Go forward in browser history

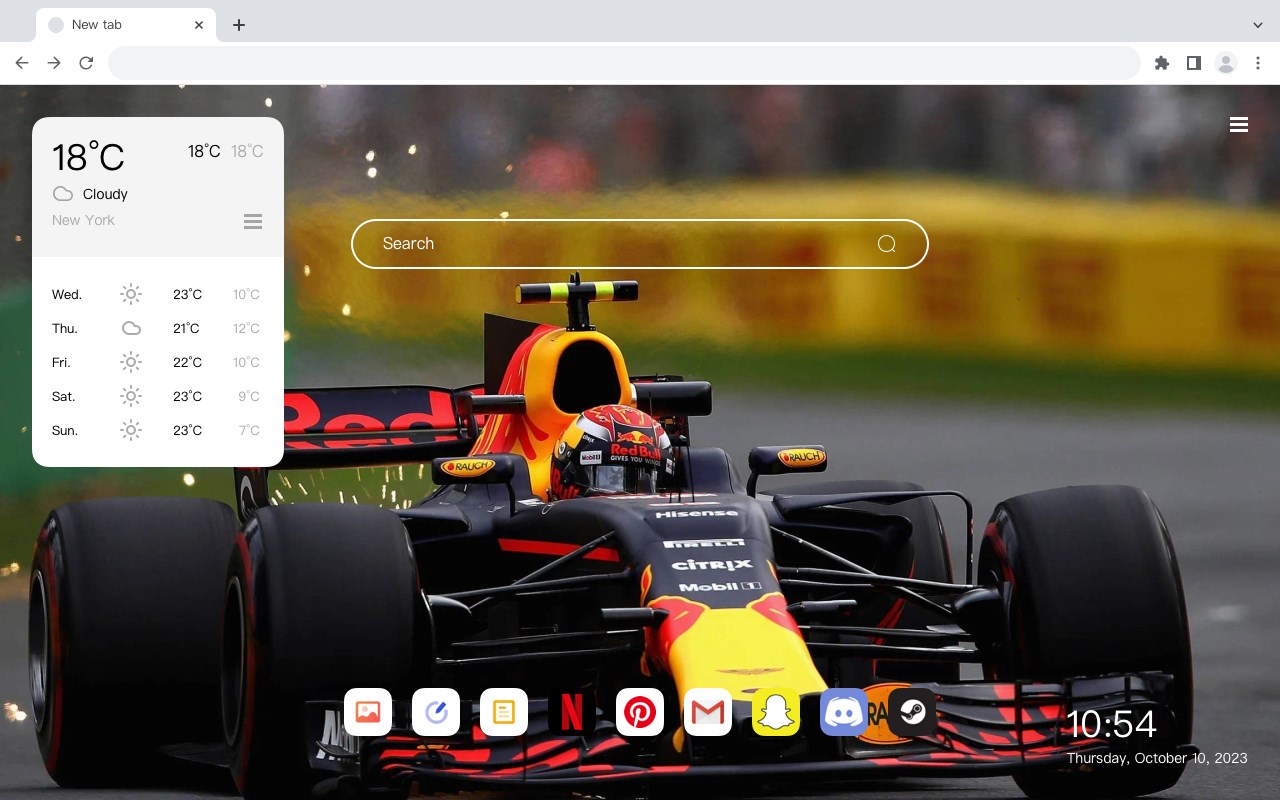(54, 63)
